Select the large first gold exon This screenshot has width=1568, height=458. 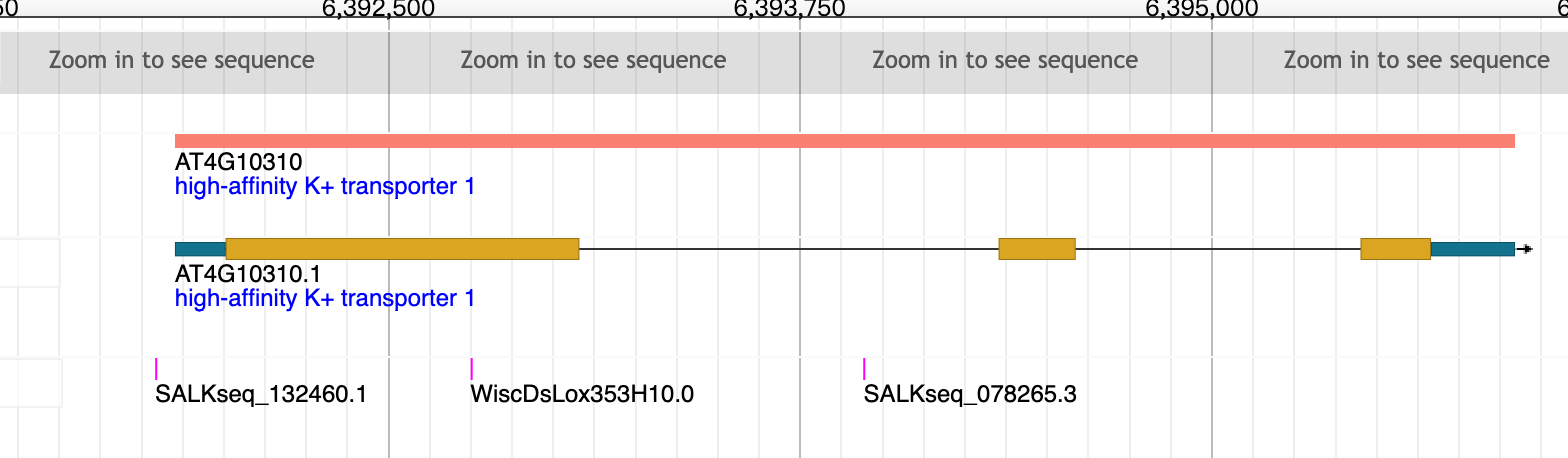(402, 249)
